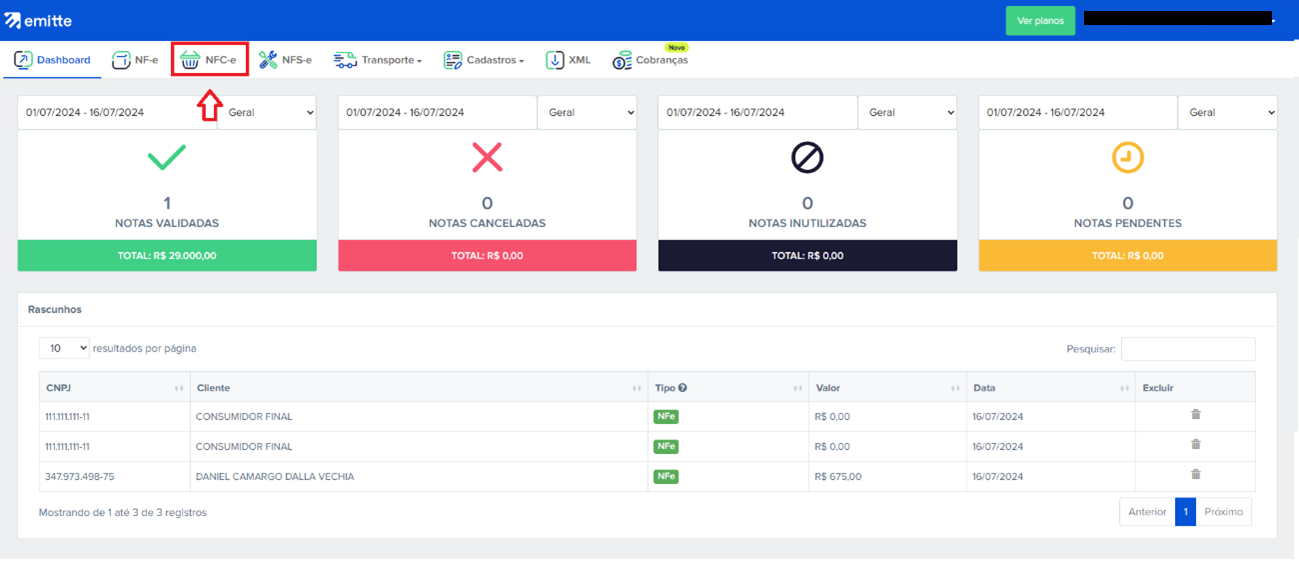Open Geral dropdown above Notas Pendentes
This screenshot has width=1299, height=563.
click(1227, 113)
